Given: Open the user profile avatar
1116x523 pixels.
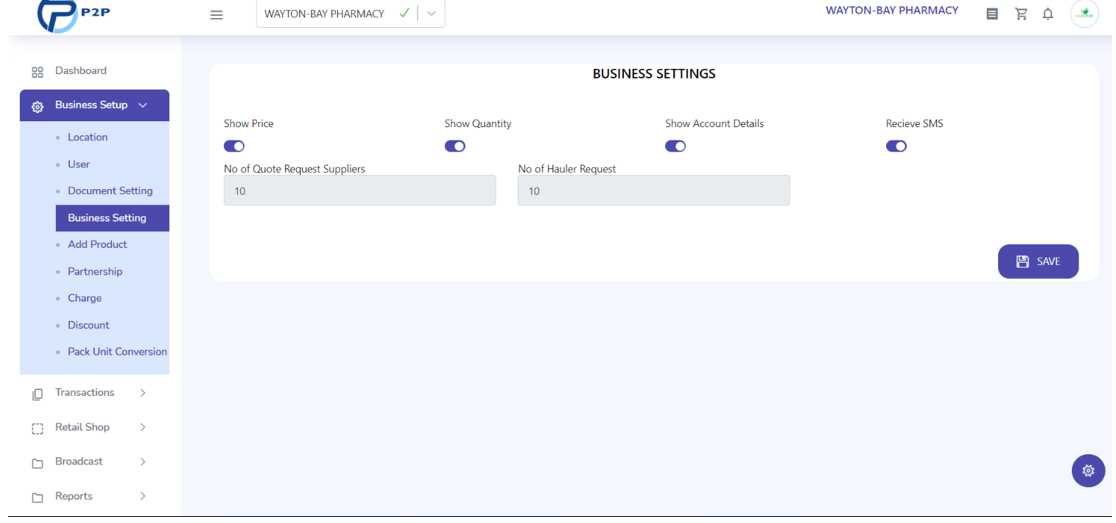Looking at the screenshot, I should (x=1085, y=14).
